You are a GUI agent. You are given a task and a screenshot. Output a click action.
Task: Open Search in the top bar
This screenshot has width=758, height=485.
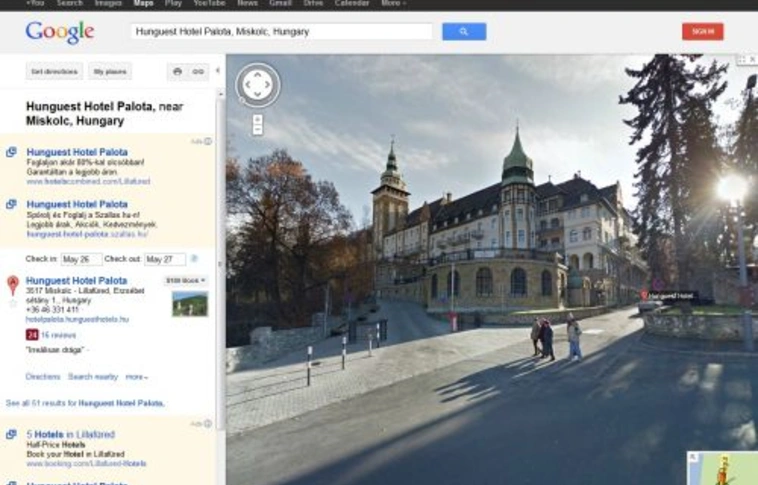(x=70, y=3)
